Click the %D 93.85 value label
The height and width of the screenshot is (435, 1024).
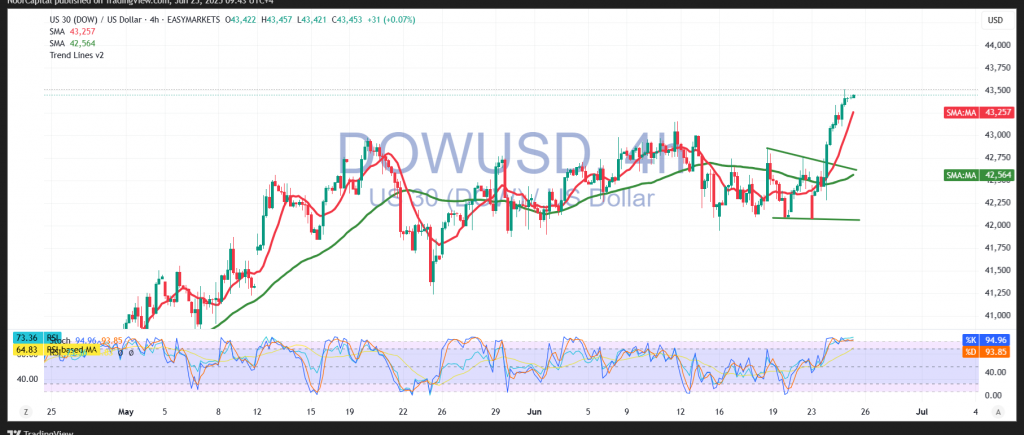point(985,351)
